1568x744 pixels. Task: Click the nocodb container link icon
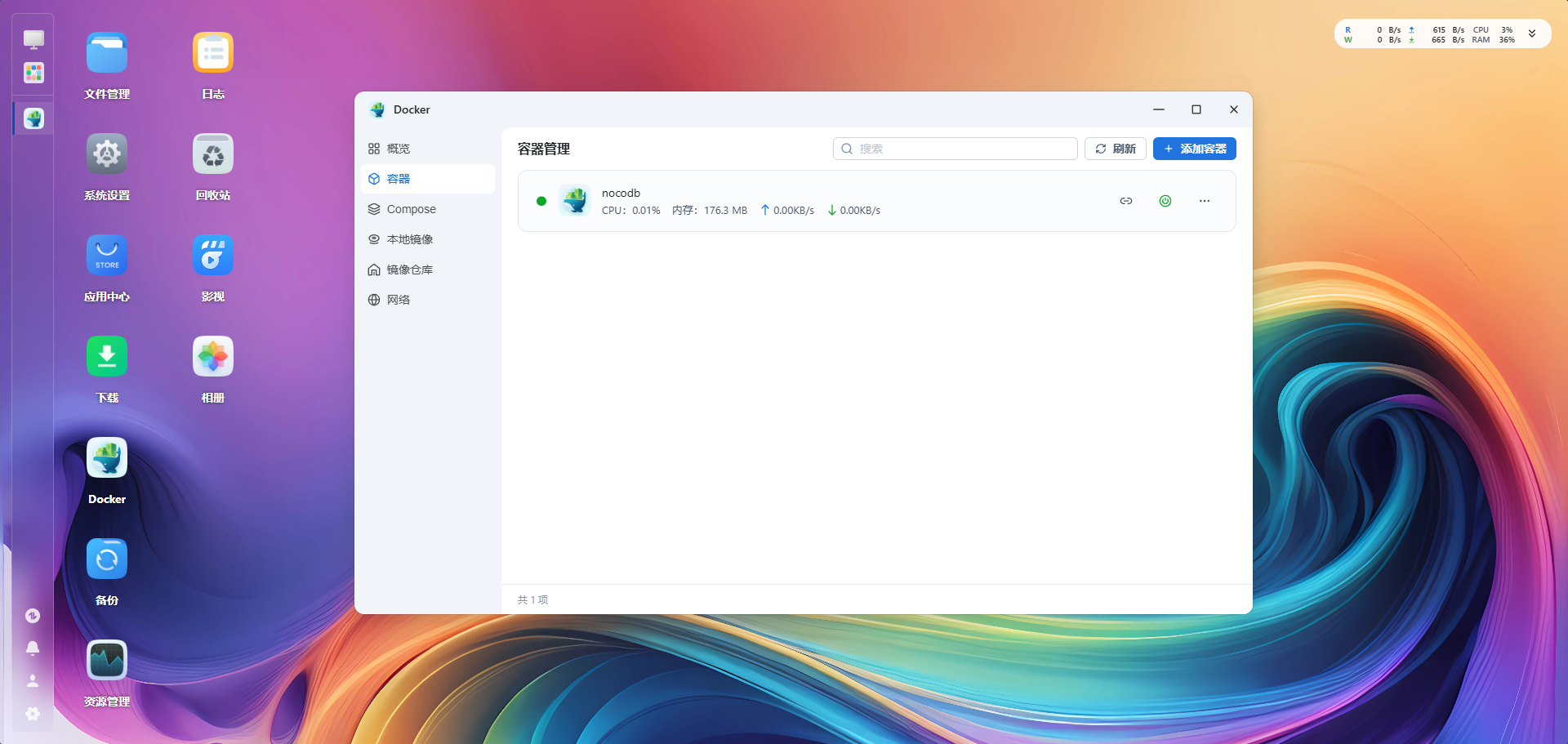click(1125, 201)
